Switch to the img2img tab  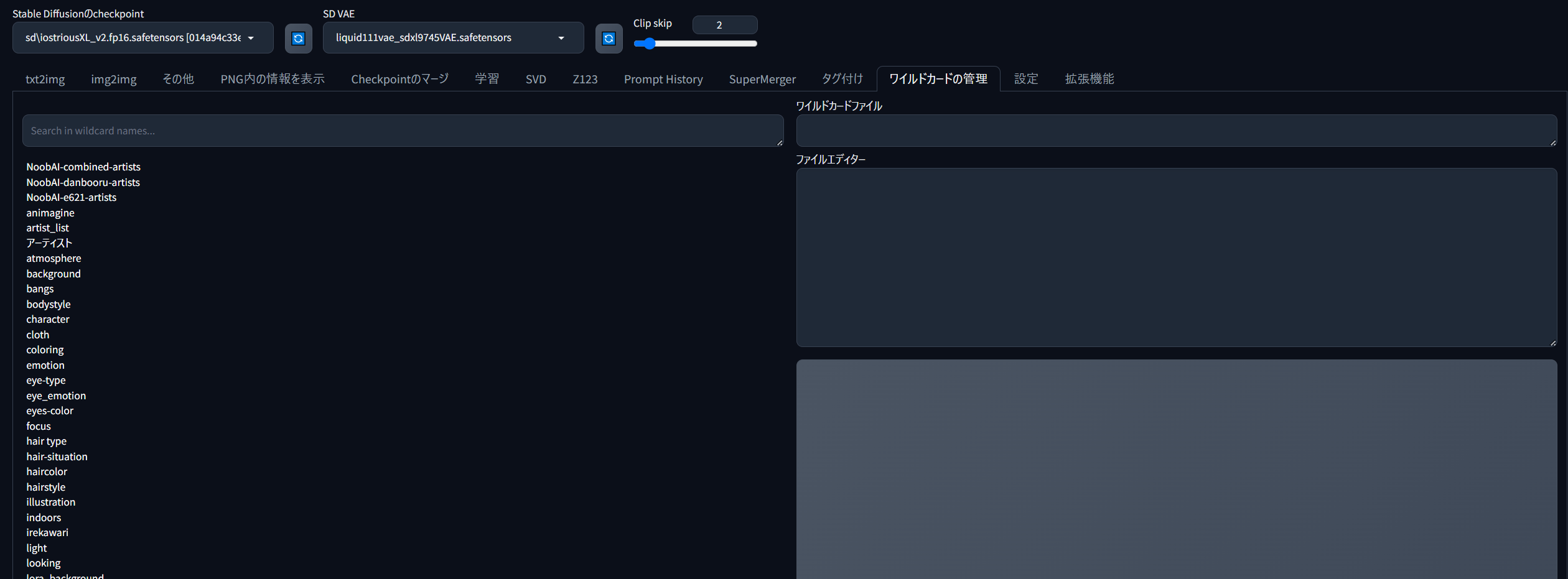[114, 79]
